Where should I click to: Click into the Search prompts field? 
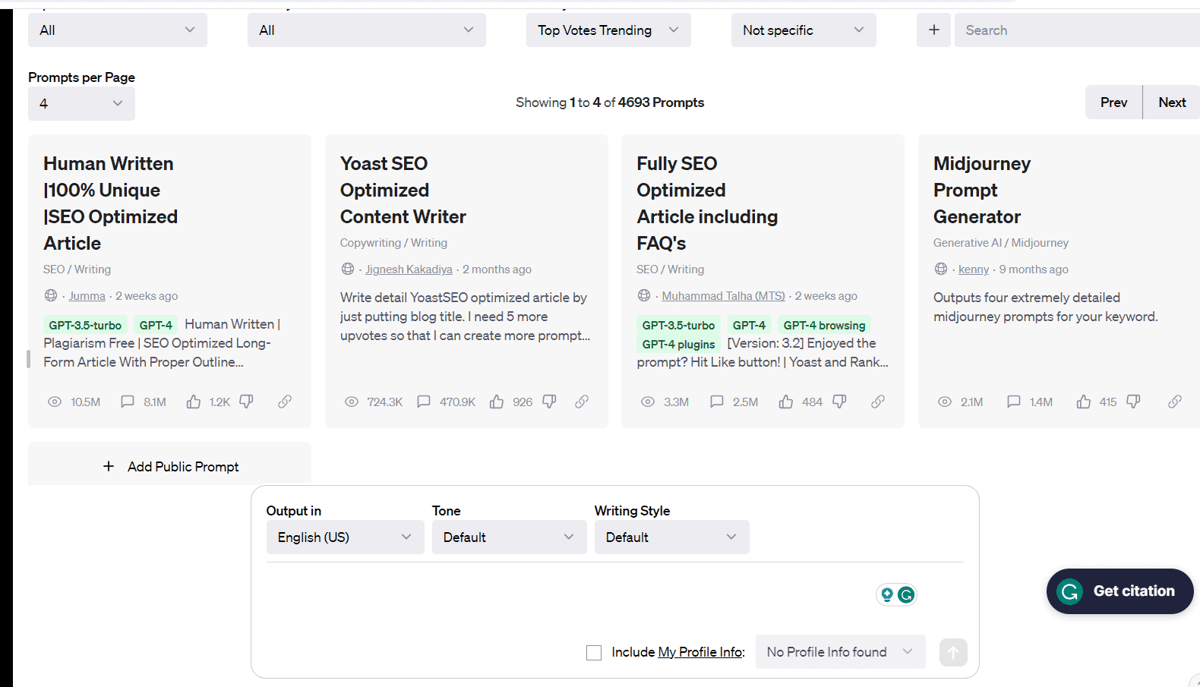tap(1077, 30)
